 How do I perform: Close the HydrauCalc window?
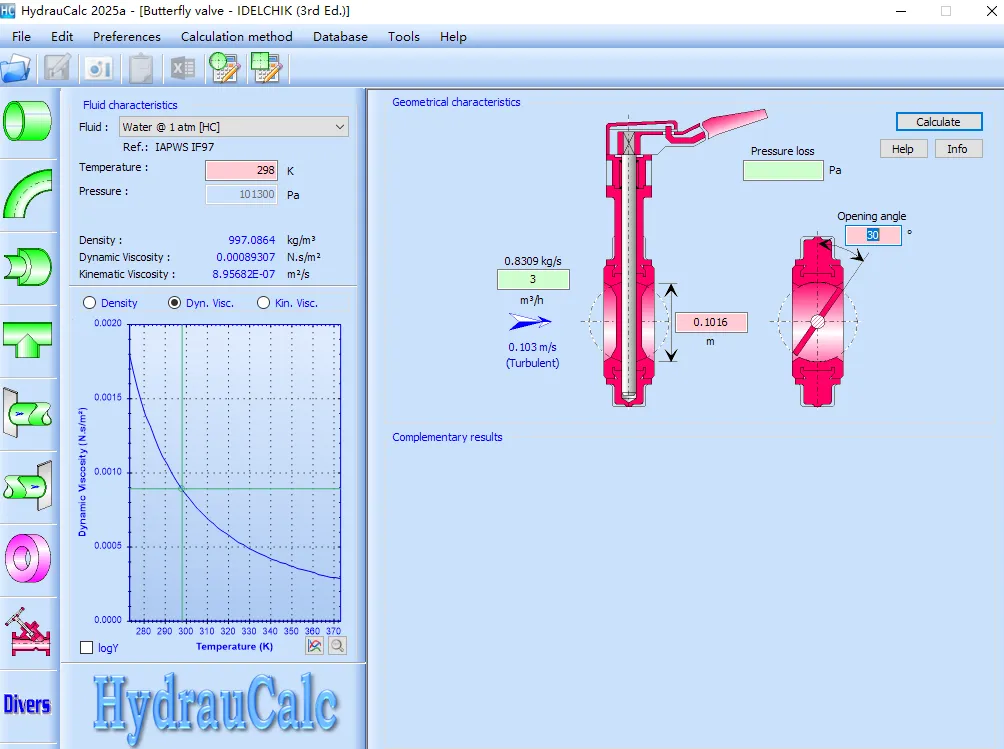tap(991, 11)
